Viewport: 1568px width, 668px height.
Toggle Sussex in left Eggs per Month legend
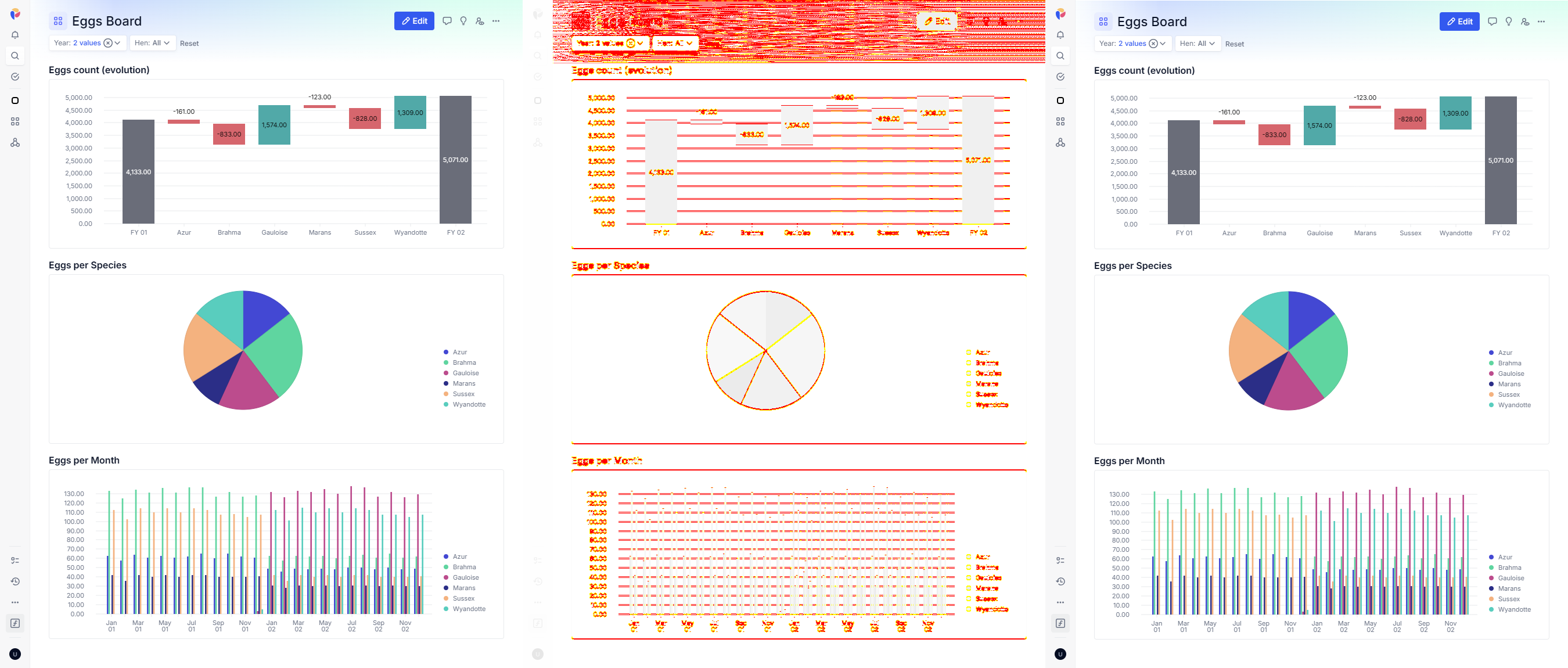pos(459,598)
